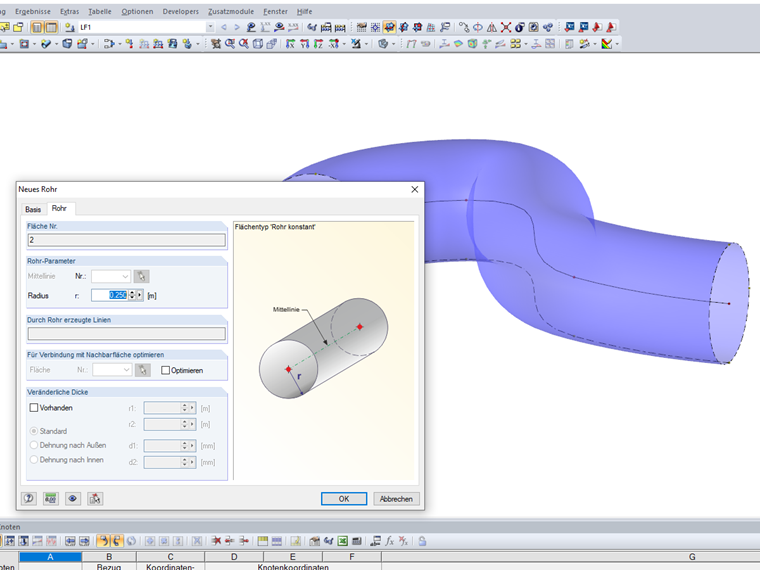
Task: Click the fx formula icon in table toolbar
Action: [389, 541]
